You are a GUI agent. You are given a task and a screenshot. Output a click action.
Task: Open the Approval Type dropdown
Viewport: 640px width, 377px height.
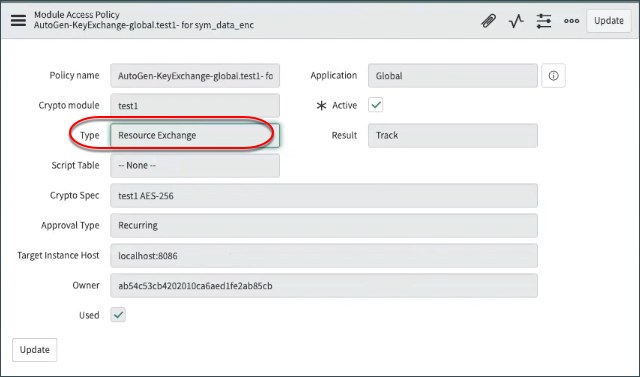(324, 225)
